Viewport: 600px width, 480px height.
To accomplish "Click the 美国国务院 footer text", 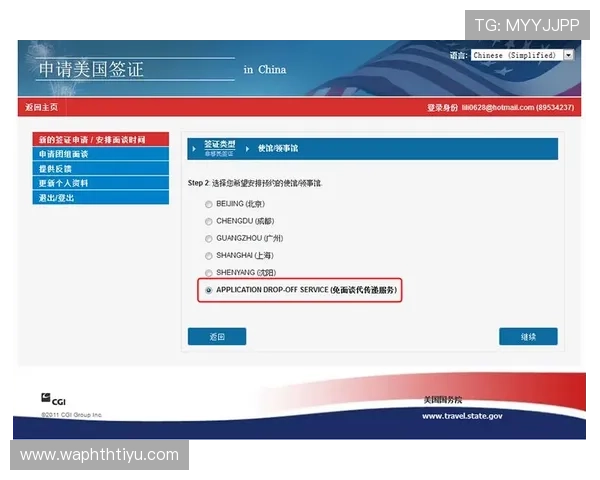I will click(443, 400).
